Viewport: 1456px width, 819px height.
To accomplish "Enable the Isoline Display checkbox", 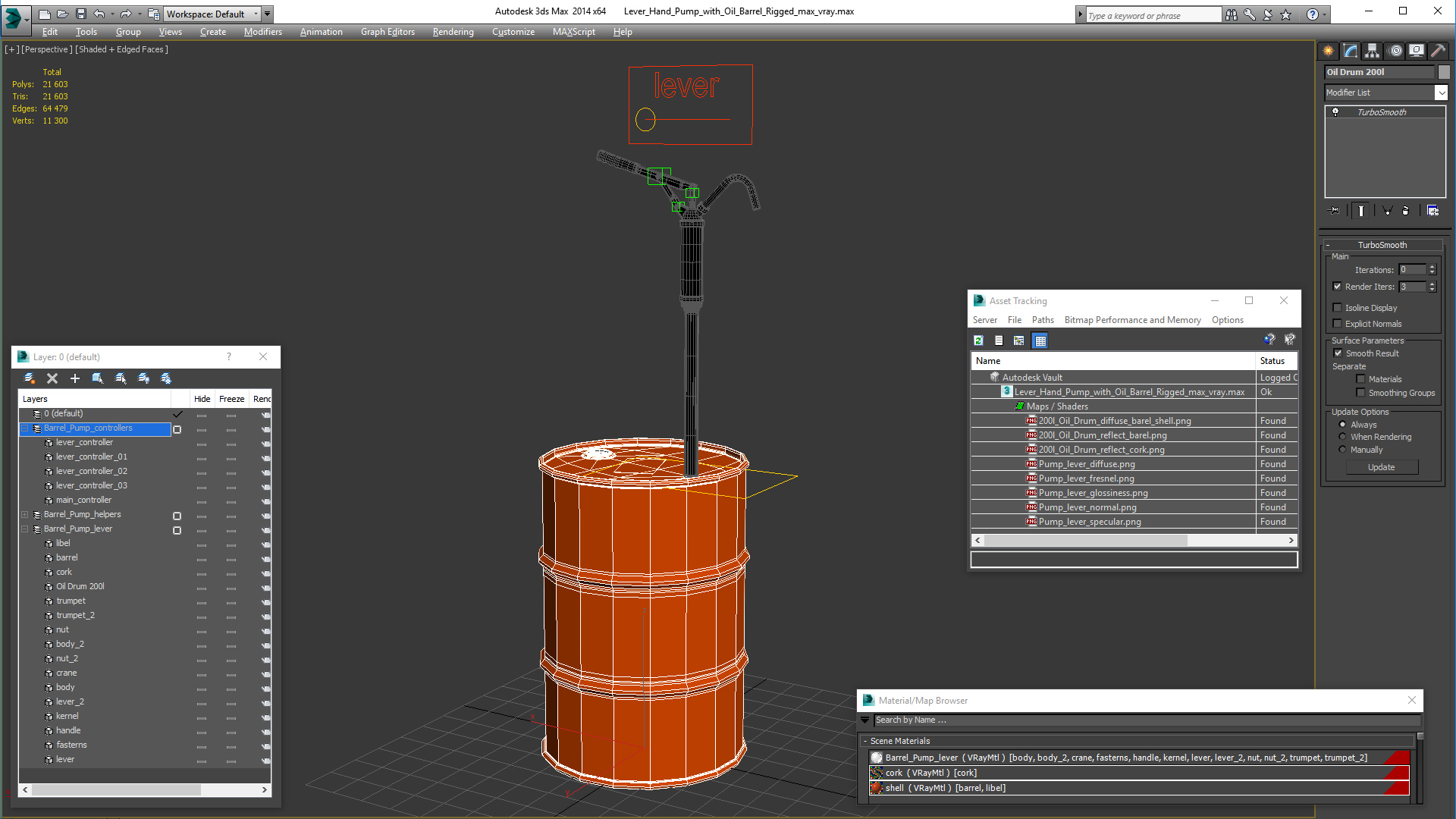I will pos(1338,308).
